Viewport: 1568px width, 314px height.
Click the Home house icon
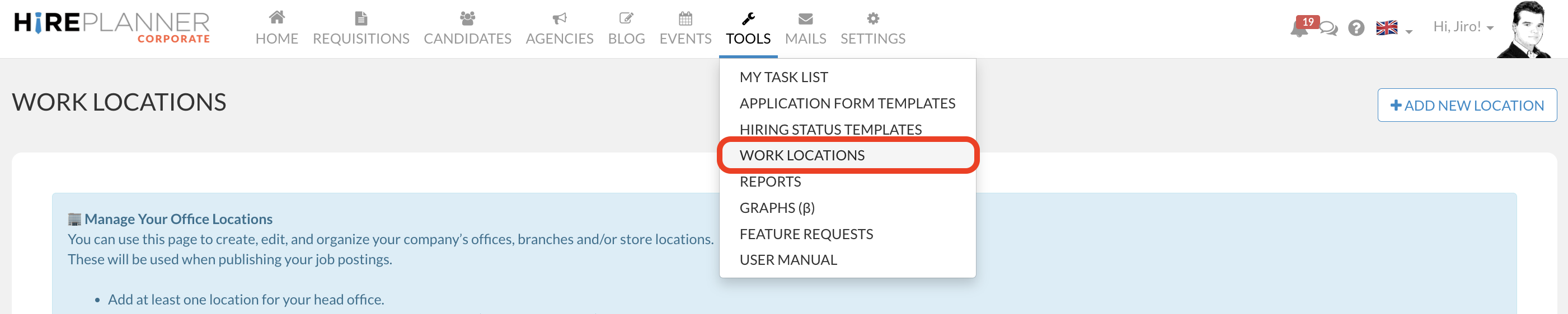277,18
